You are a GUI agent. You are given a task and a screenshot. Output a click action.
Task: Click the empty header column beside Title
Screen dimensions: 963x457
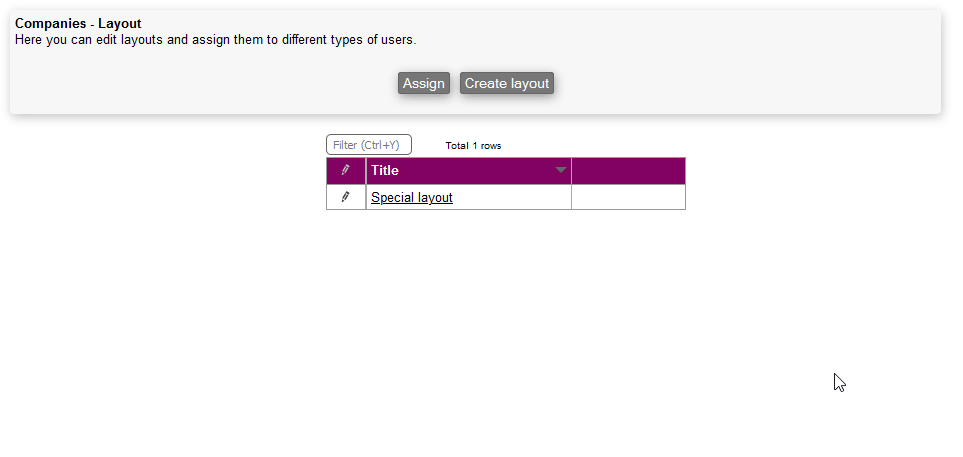[x=628, y=170]
